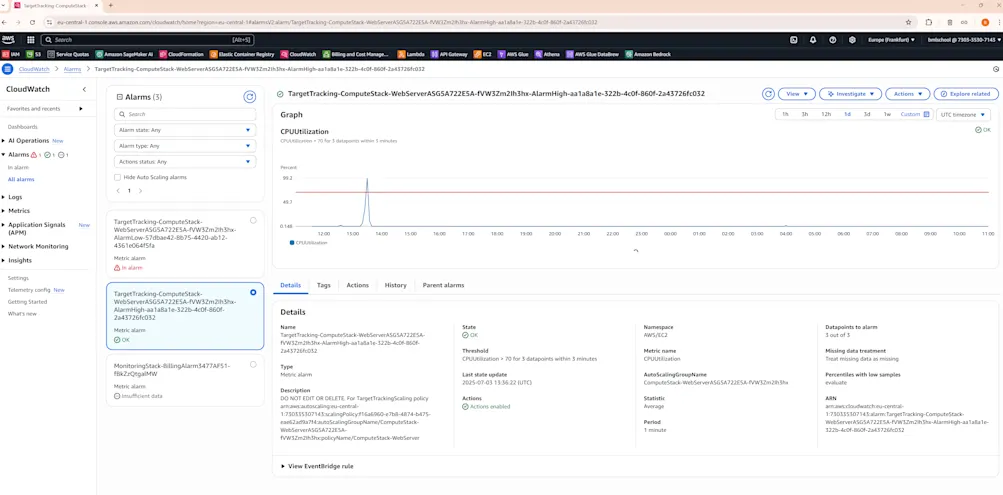
Task: Switch to the alarm Actions tab
Action: tap(358, 285)
